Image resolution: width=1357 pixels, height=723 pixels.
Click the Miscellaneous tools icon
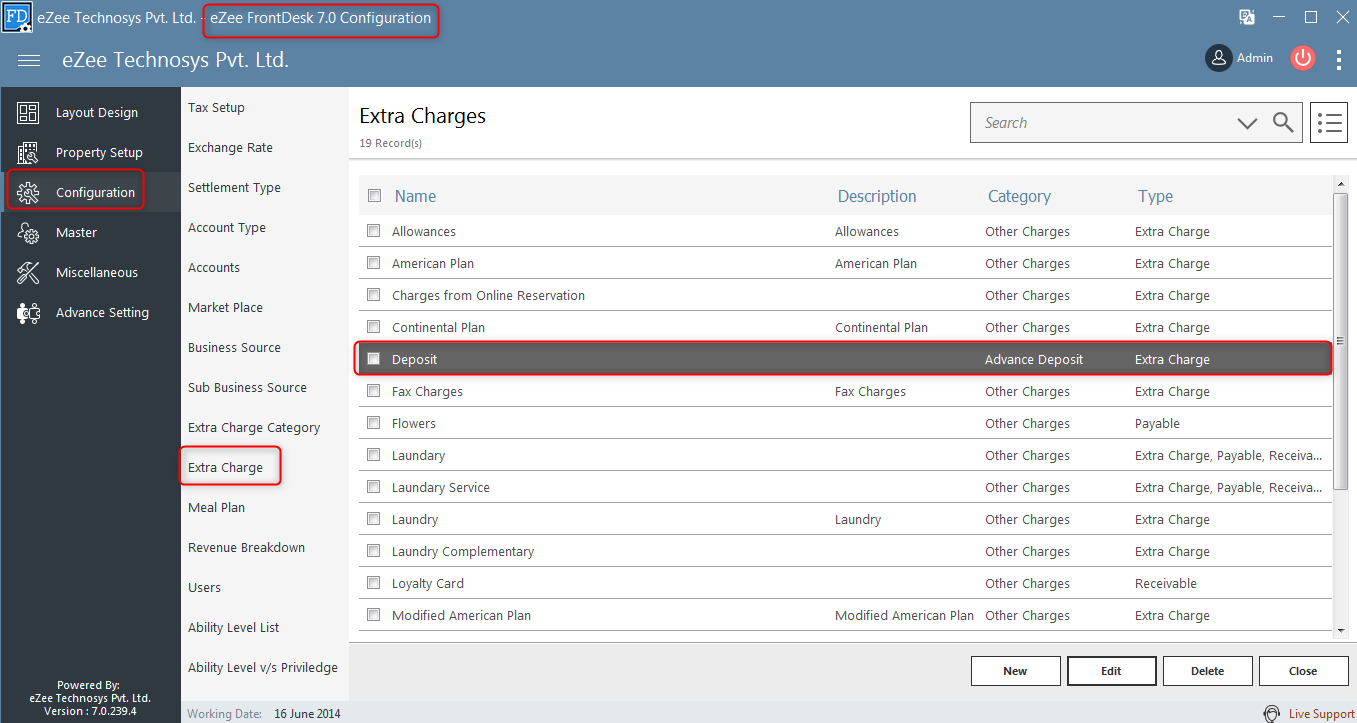click(x=28, y=273)
